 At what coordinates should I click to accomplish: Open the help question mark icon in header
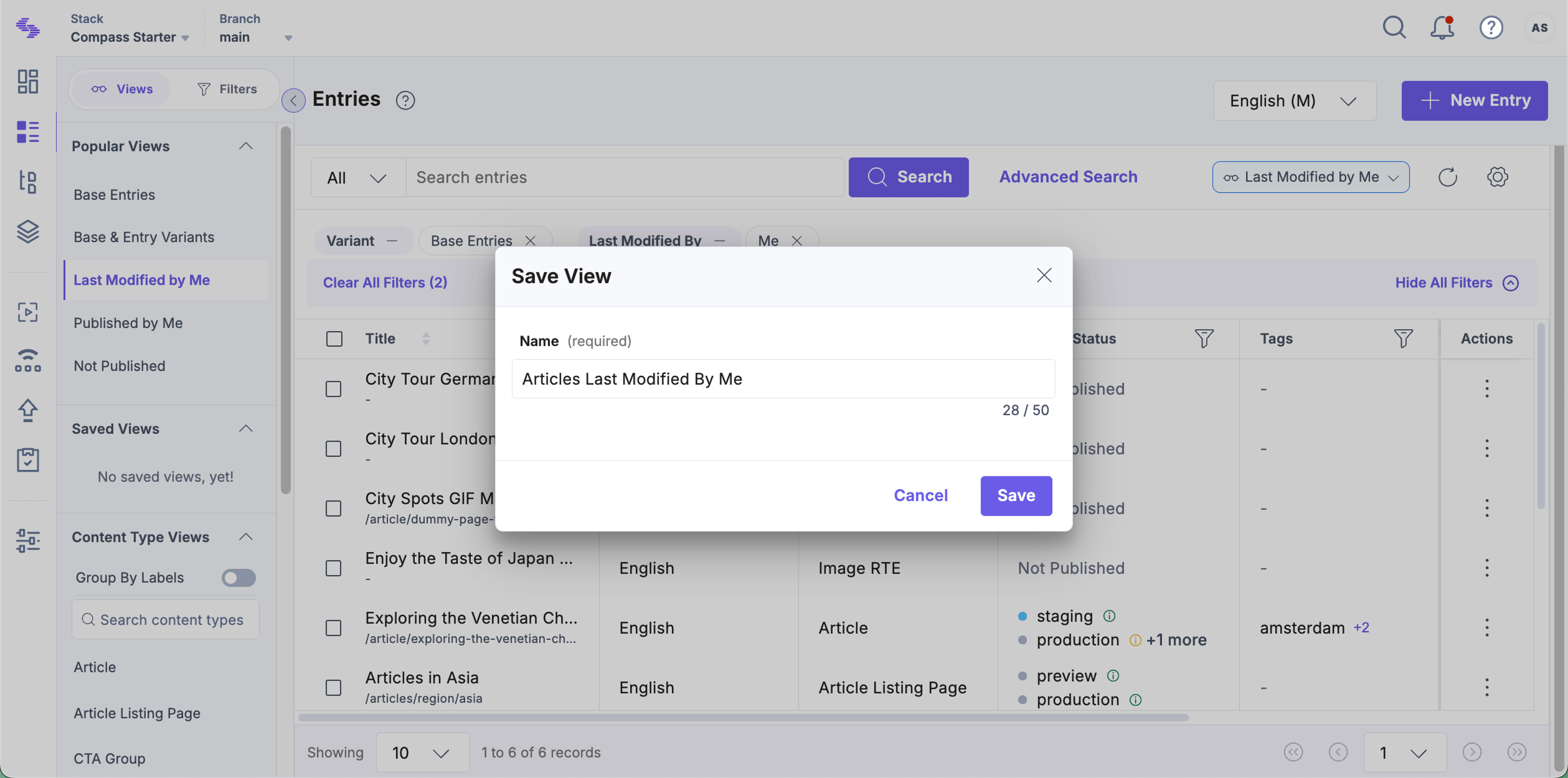(x=1491, y=28)
